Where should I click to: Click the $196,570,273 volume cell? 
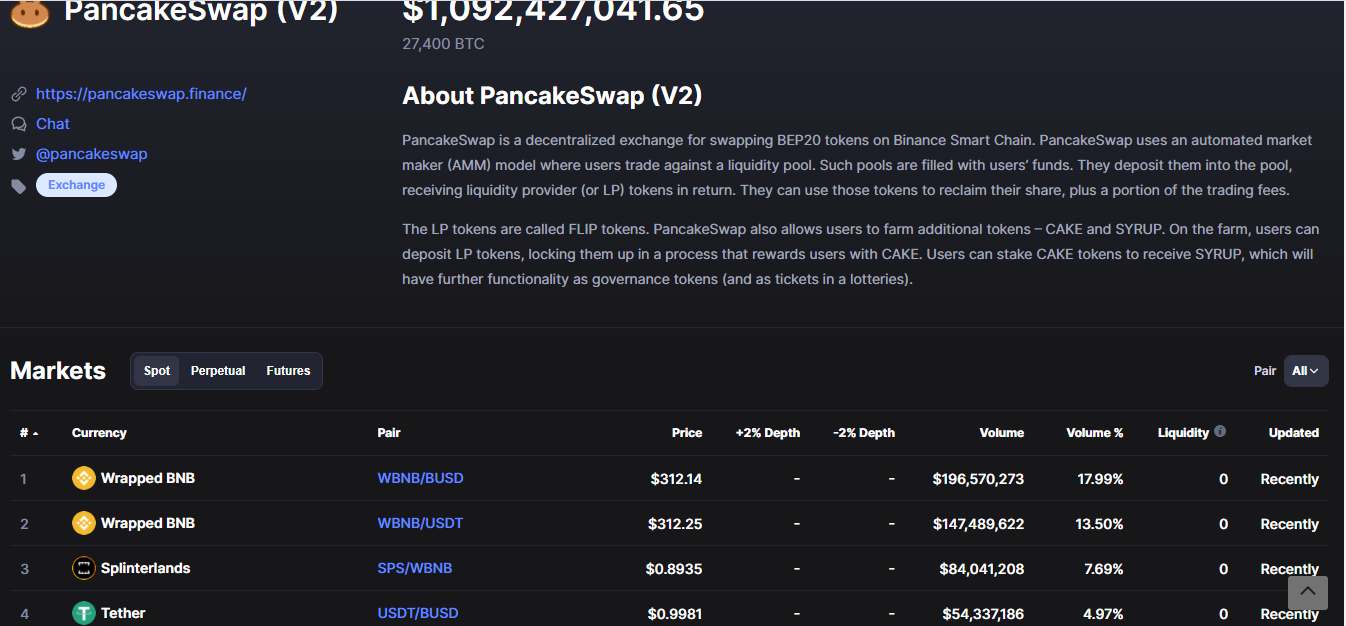click(978, 479)
